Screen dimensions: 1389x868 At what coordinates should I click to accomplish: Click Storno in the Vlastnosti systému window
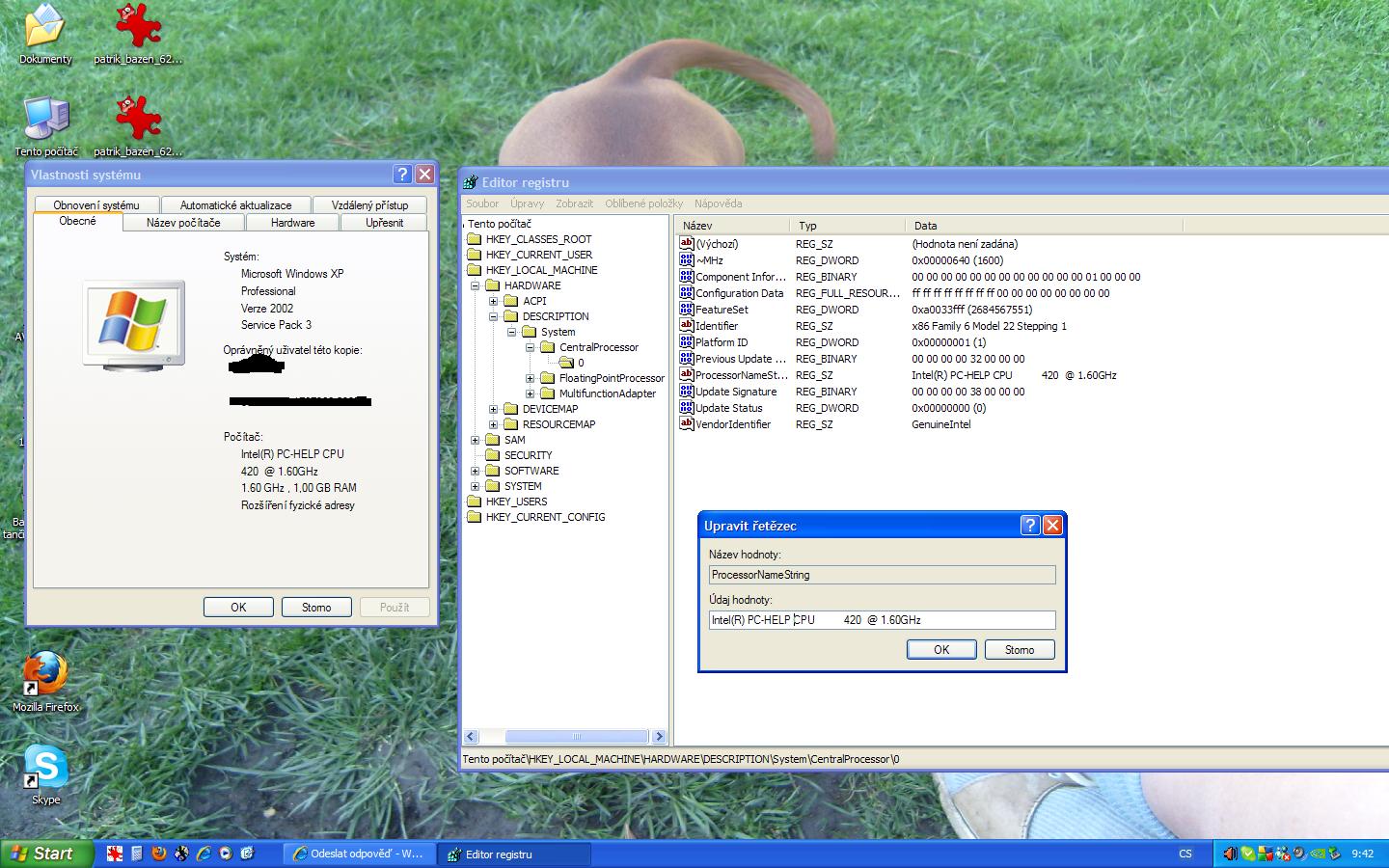(316, 608)
